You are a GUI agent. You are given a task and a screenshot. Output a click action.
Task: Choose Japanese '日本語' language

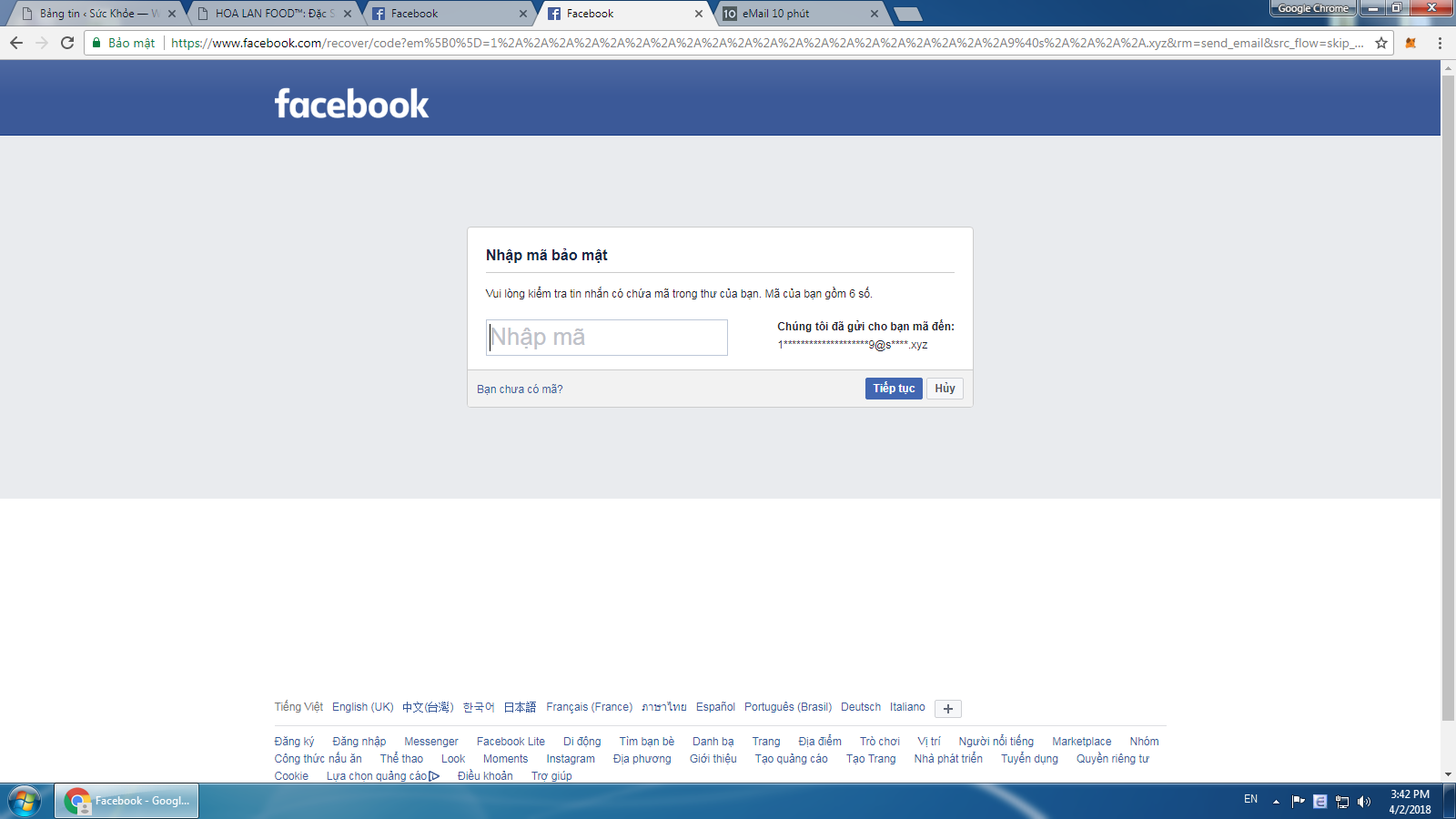(520, 707)
